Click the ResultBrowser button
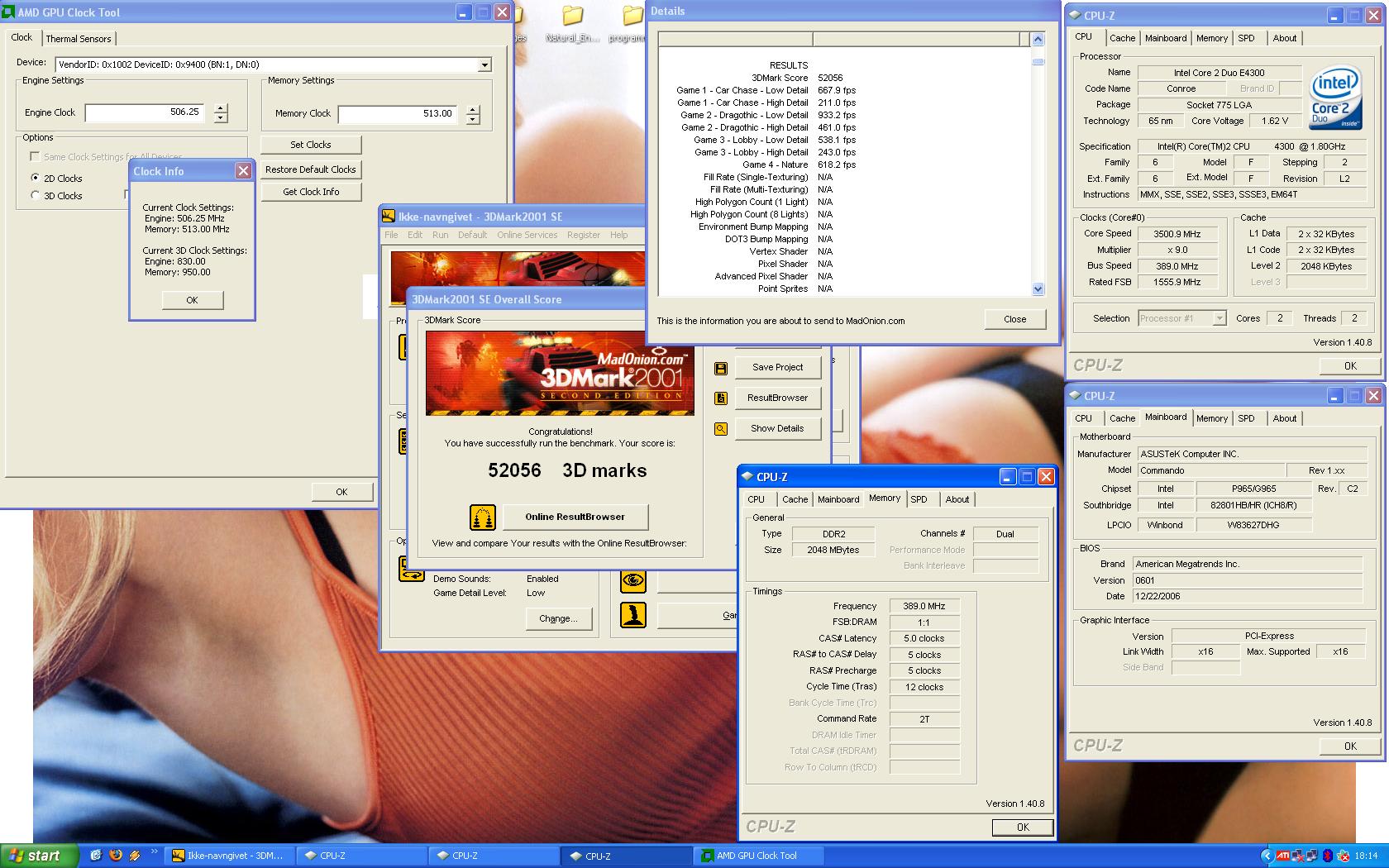This screenshot has height=868, width=1389. click(777, 398)
